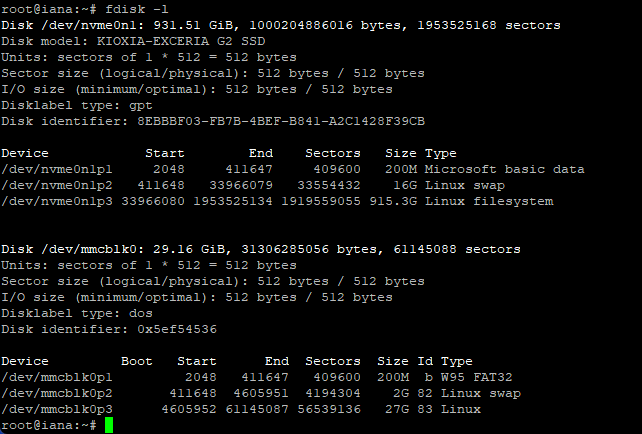The width and height of the screenshot is (642, 434).
Task: Click the last 'root@iana:~#' prompt
Action: coord(49,425)
